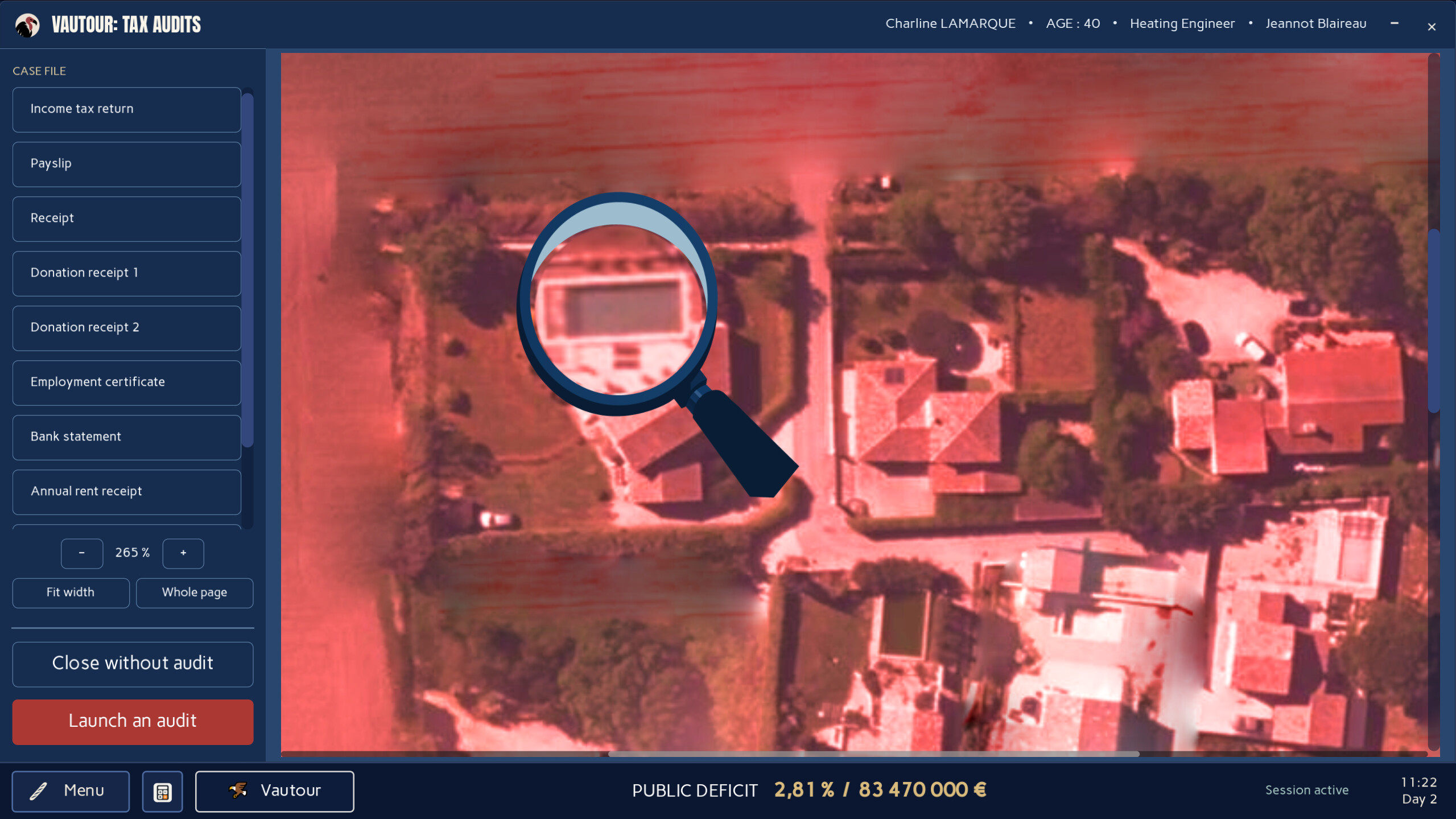The image size is (1456, 819).
Task: Click the Vautour button
Action: (274, 791)
